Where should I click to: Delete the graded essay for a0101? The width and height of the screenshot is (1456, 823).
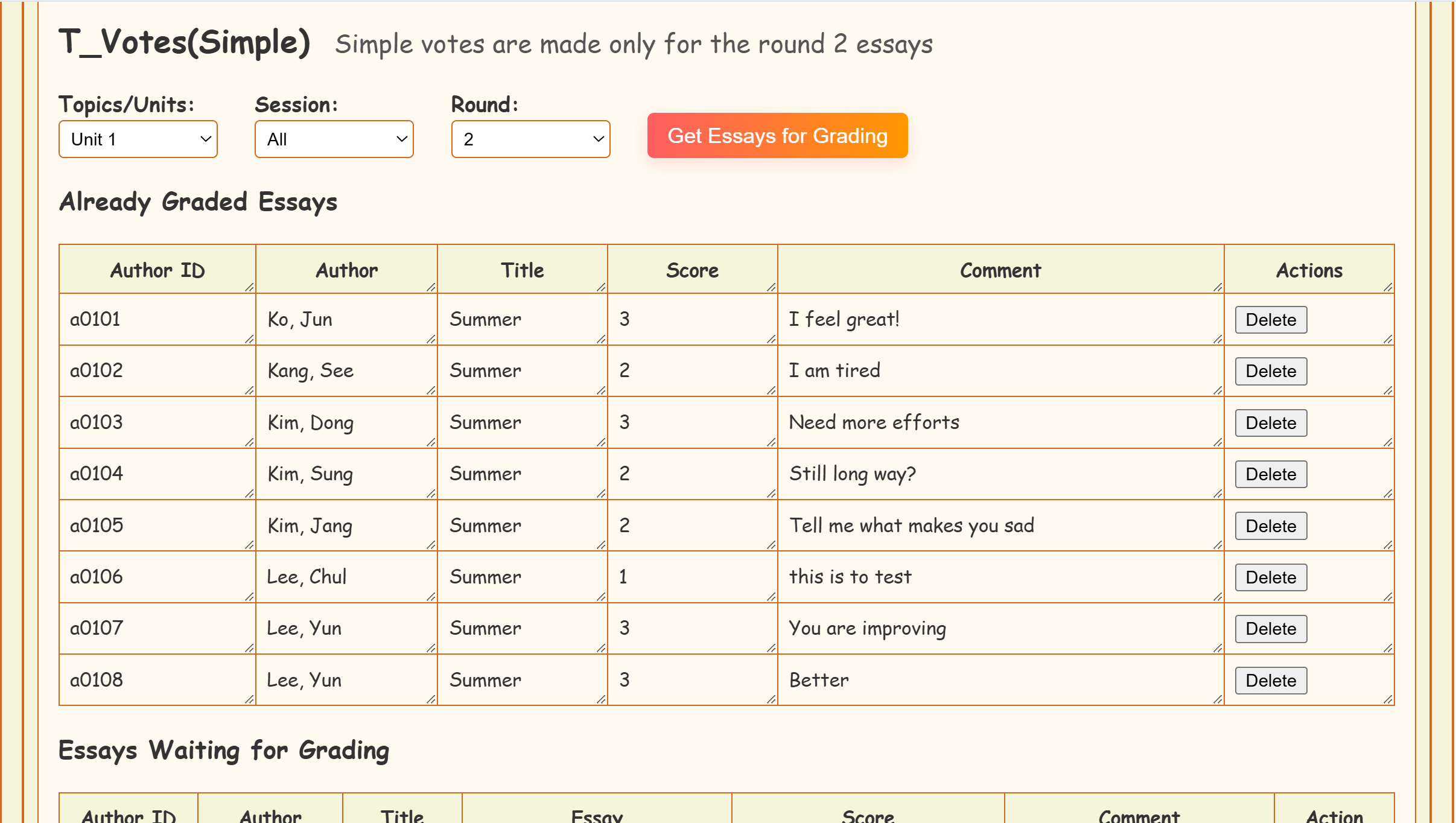[1270, 320]
